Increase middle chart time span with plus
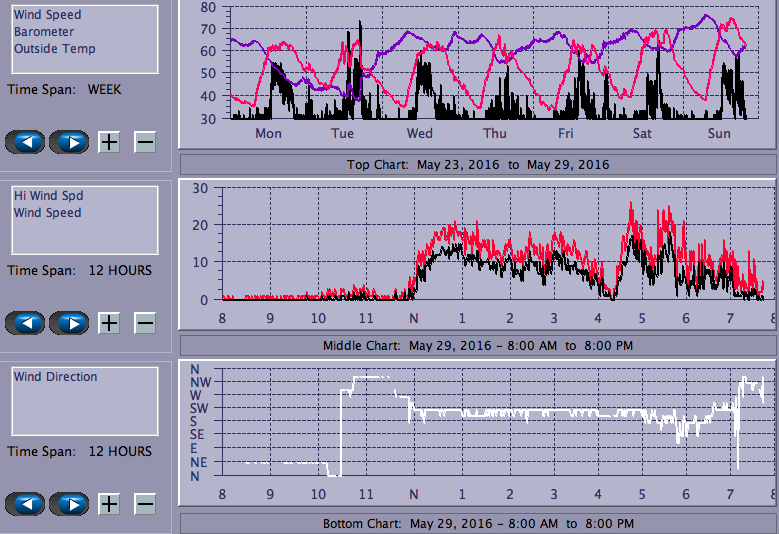This screenshot has width=779, height=534. [109, 323]
